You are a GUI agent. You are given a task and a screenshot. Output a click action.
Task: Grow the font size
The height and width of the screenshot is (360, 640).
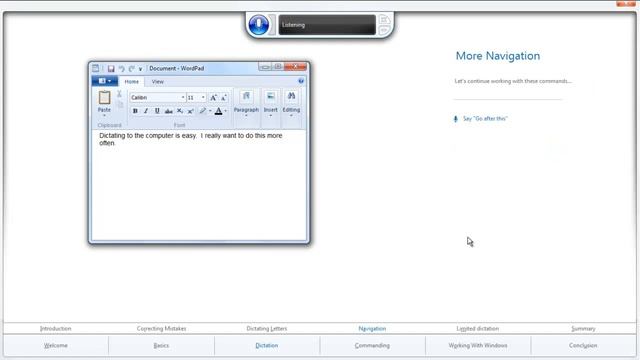(213, 98)
